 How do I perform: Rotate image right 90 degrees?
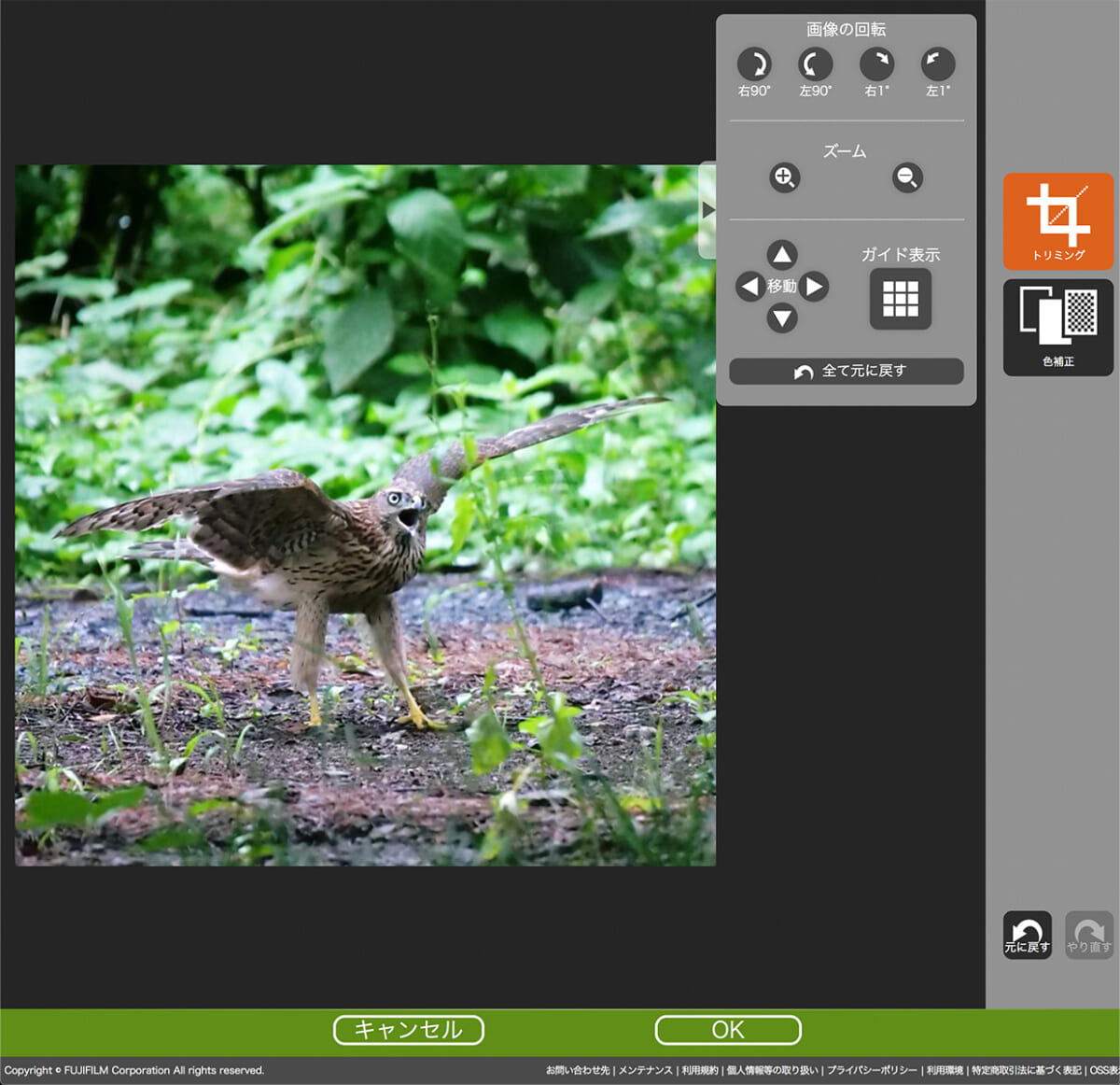pyautogui.click(x=754, y=64)
